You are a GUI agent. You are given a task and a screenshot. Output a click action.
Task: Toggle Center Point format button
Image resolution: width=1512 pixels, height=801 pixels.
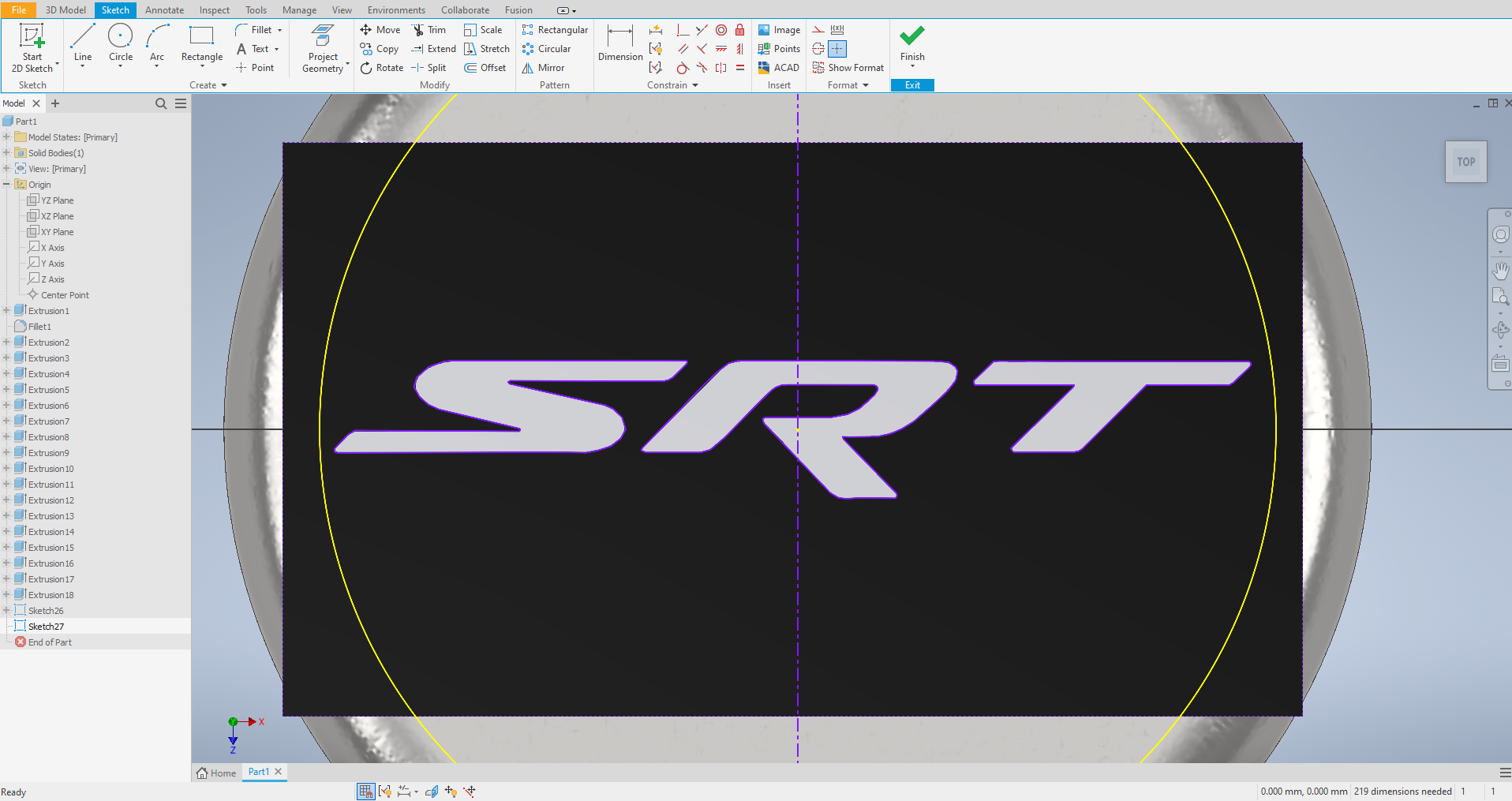837,49
